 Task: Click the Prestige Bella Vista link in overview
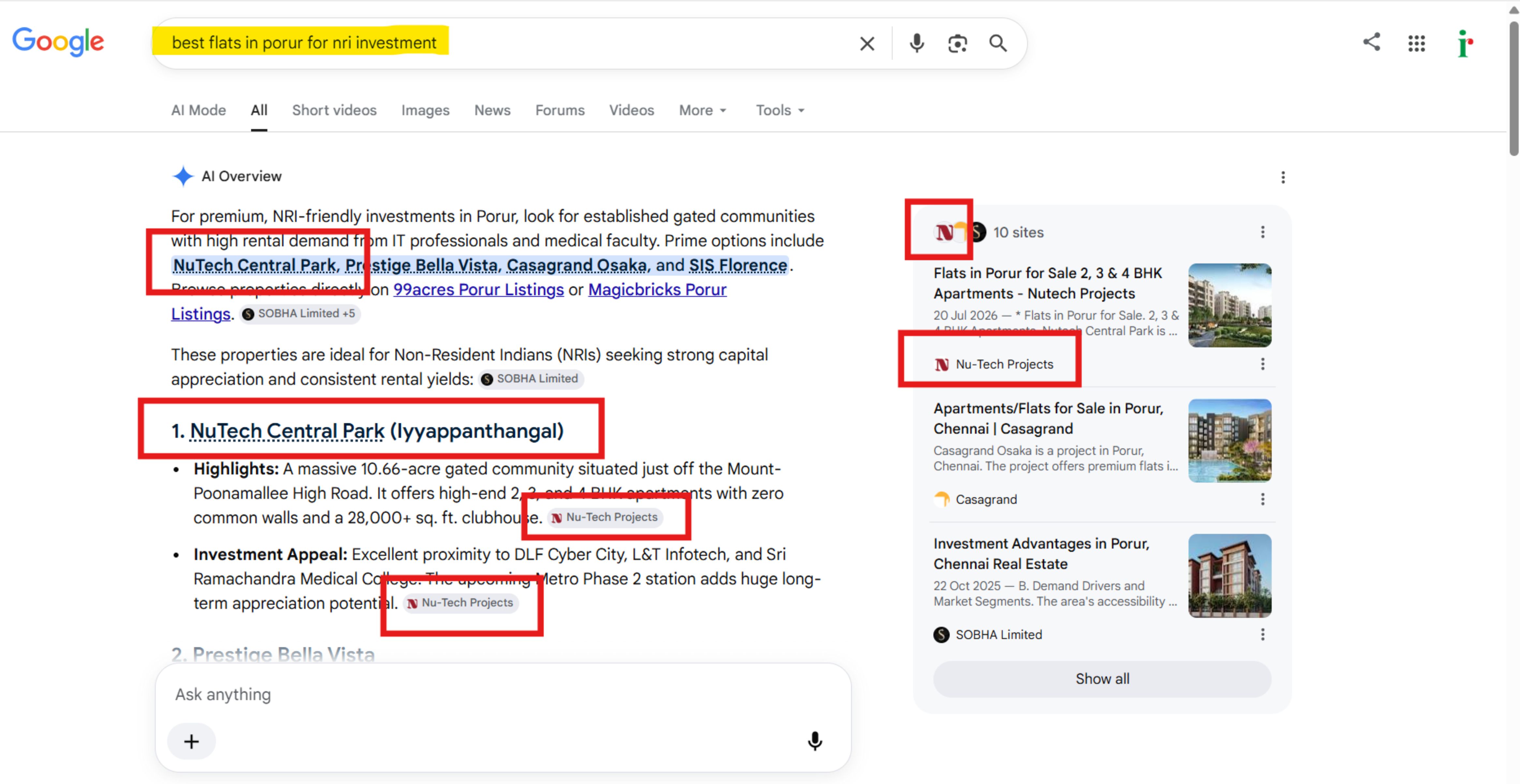click(421, 266)
